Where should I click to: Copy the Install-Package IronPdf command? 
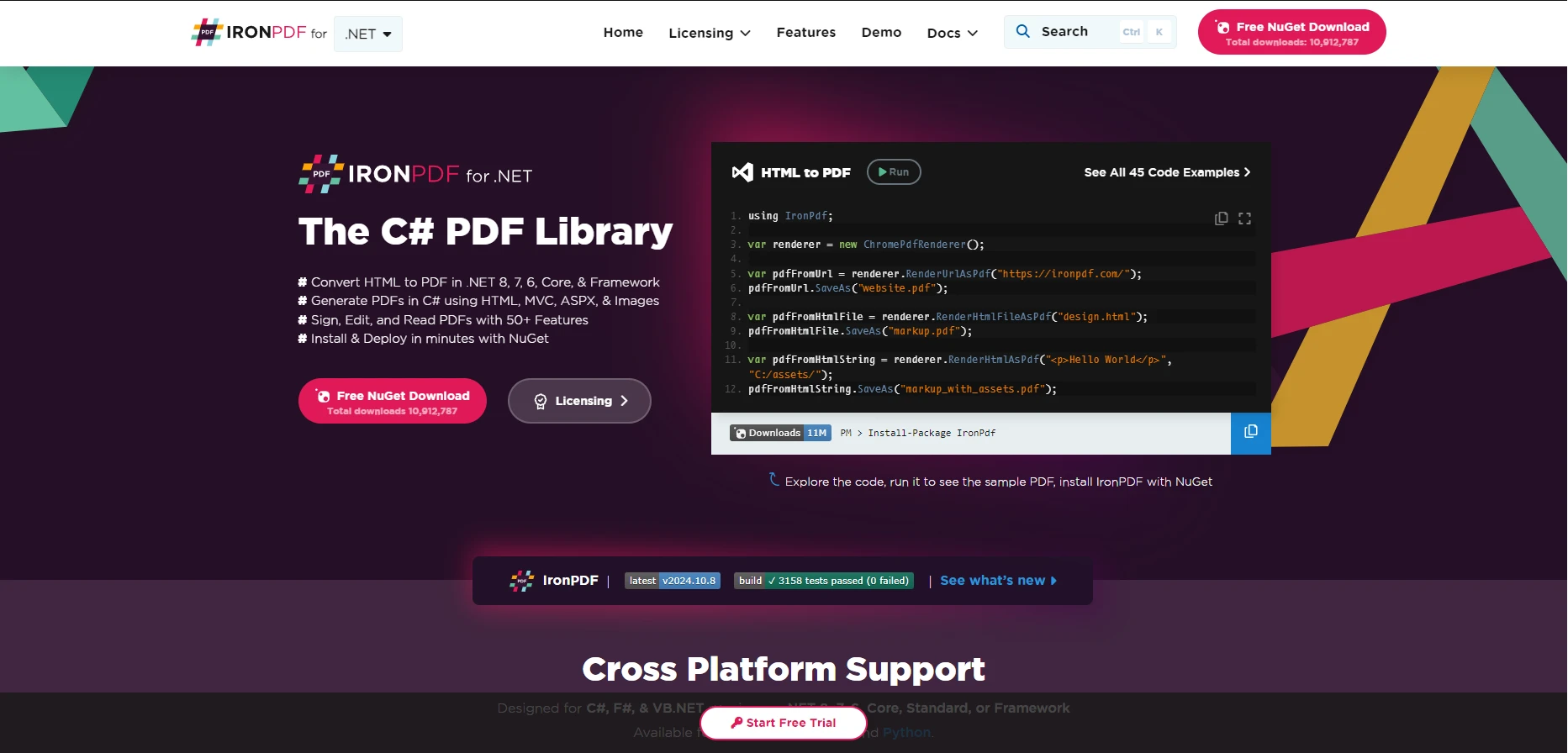[x=1251, y=433]
